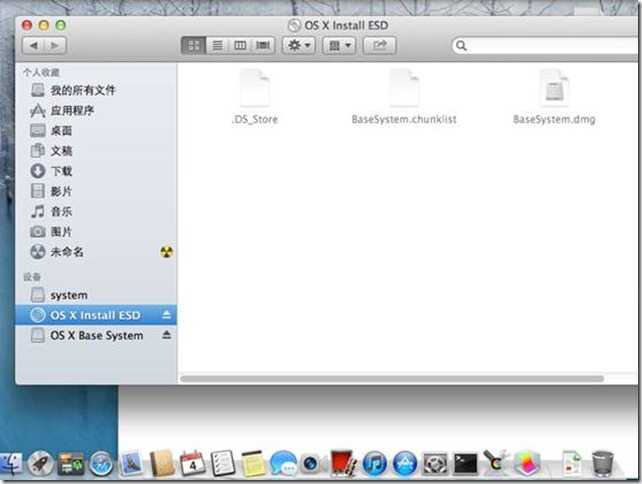The image size is (642, 484).
Task: Switch to Cover Flow view
Action: pos(263,45)
